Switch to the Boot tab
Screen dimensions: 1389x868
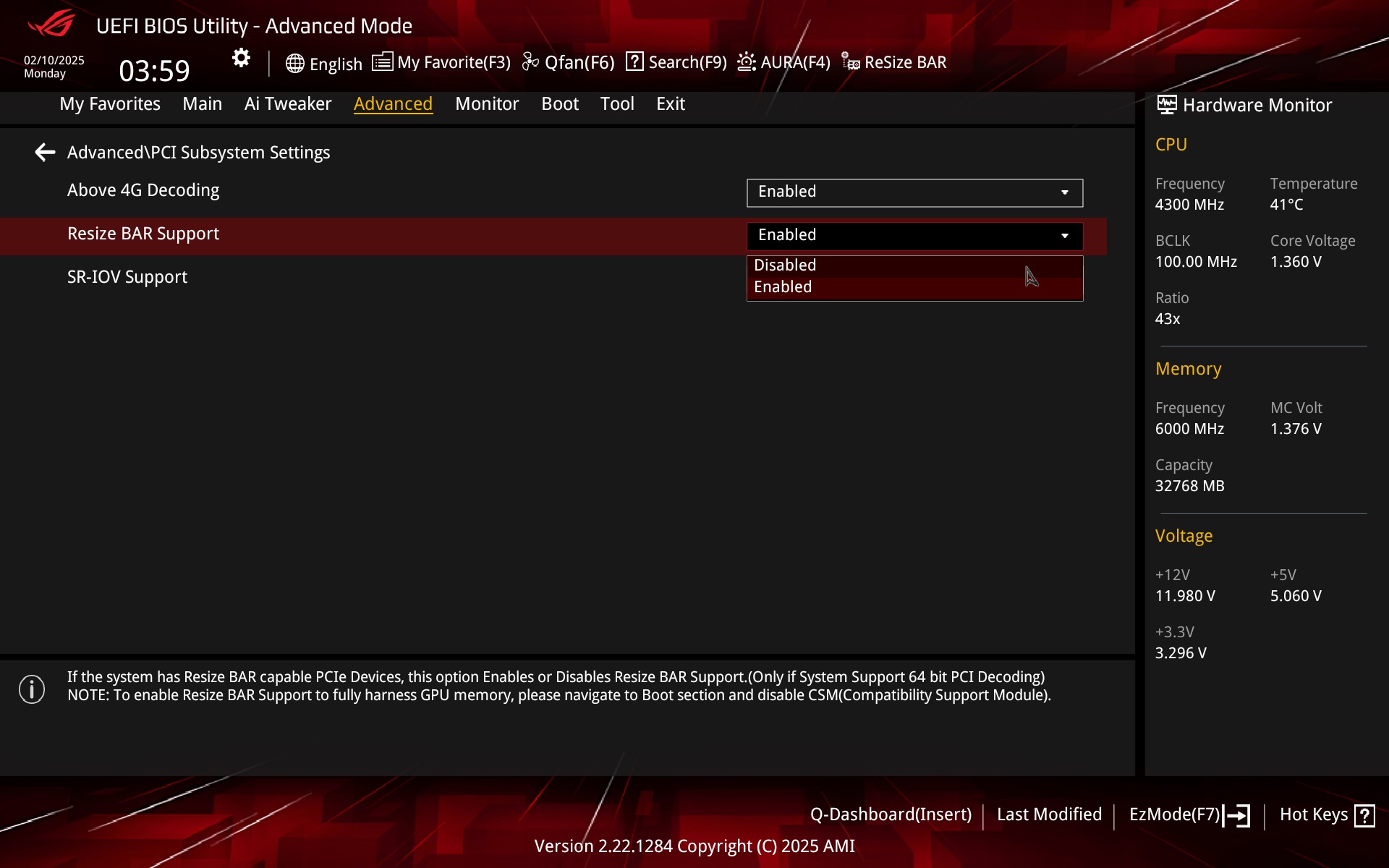click(x=559, y=104)
